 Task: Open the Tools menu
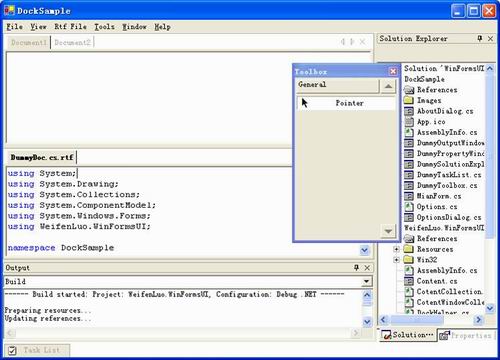104,27
